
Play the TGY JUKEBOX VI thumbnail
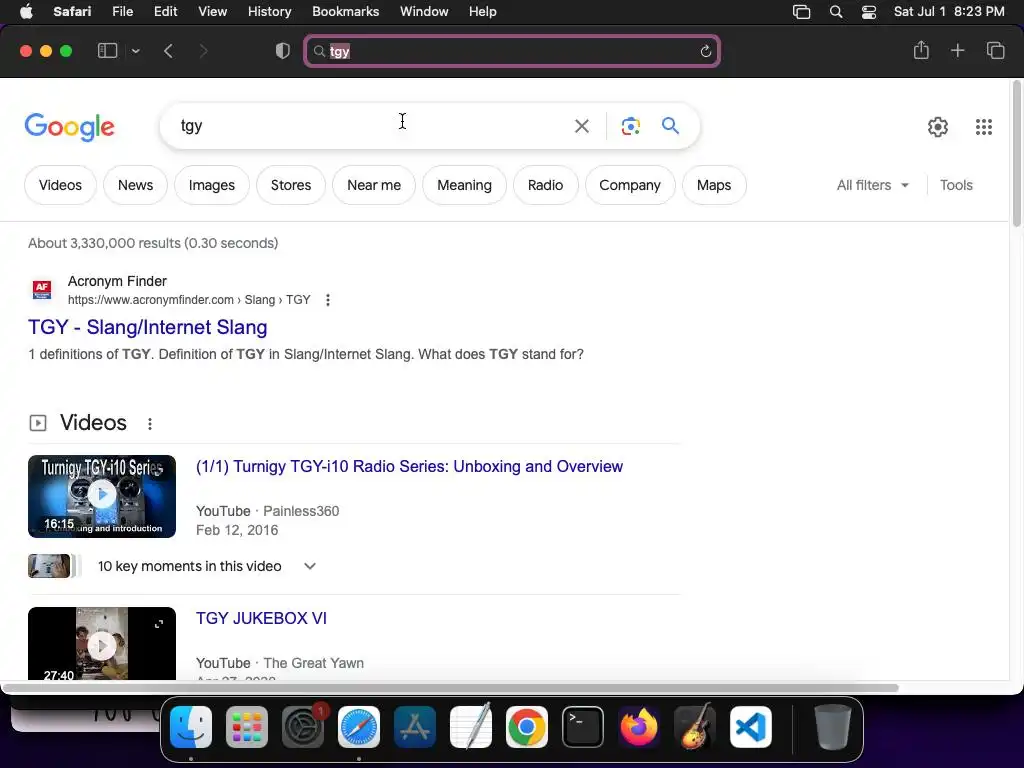[x=102, y=644]
